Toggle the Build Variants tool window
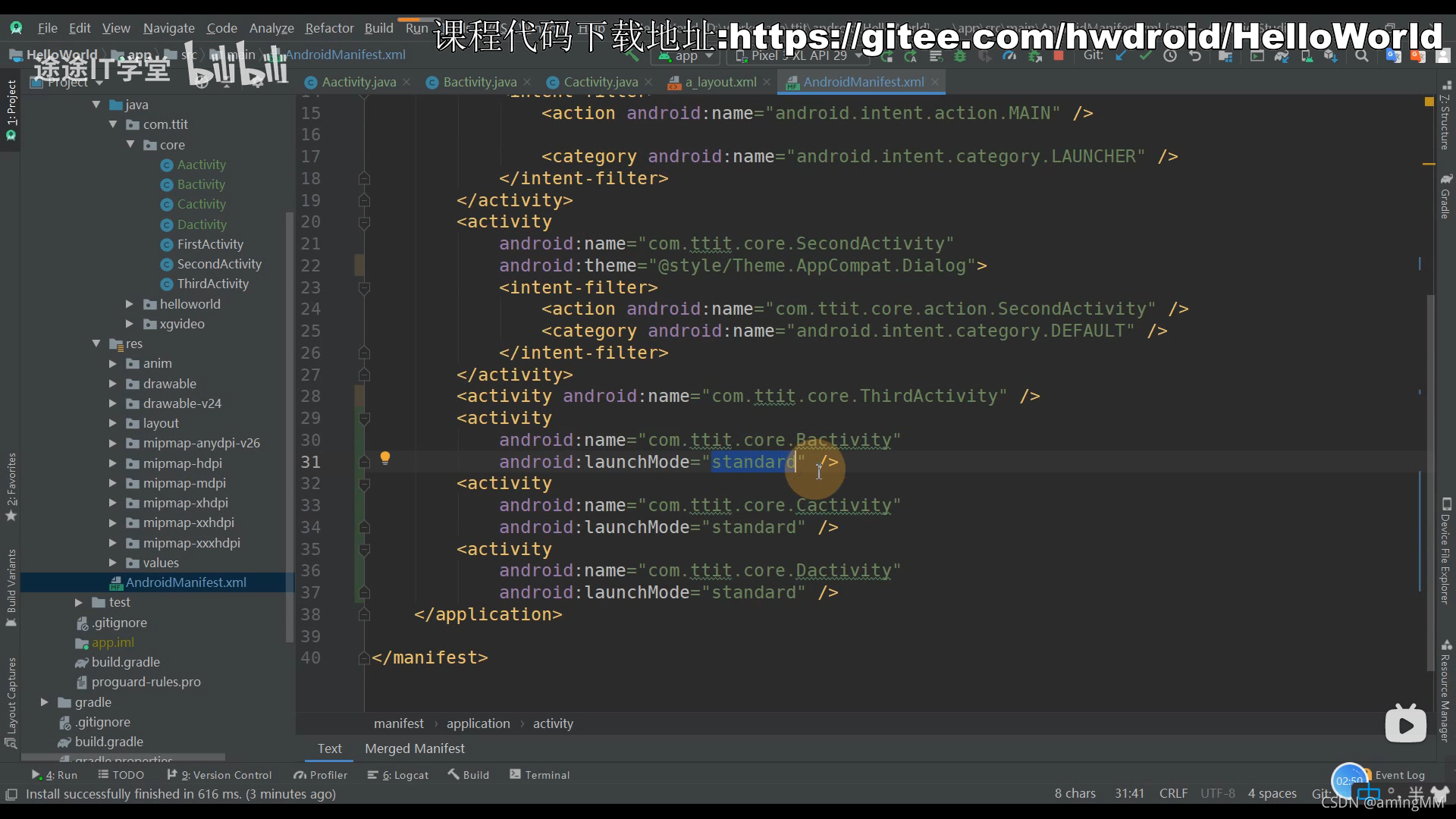Screen dimensions: 1456x819 click(11, 588)
